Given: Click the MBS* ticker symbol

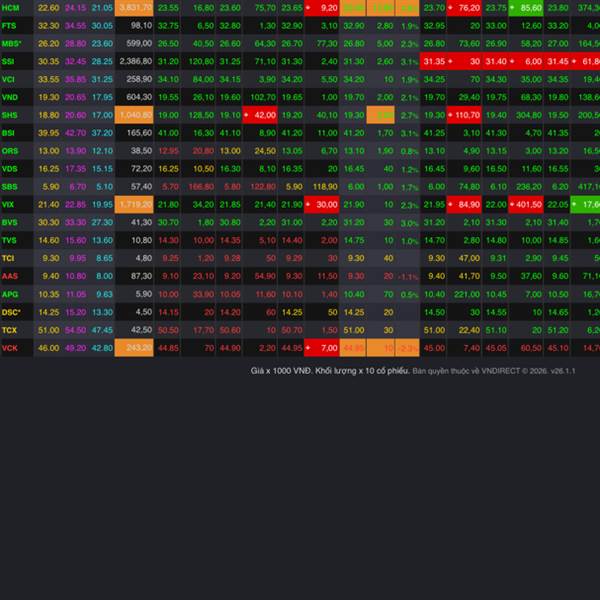Looking at the screenshot, I should click(x=11, y=44).
